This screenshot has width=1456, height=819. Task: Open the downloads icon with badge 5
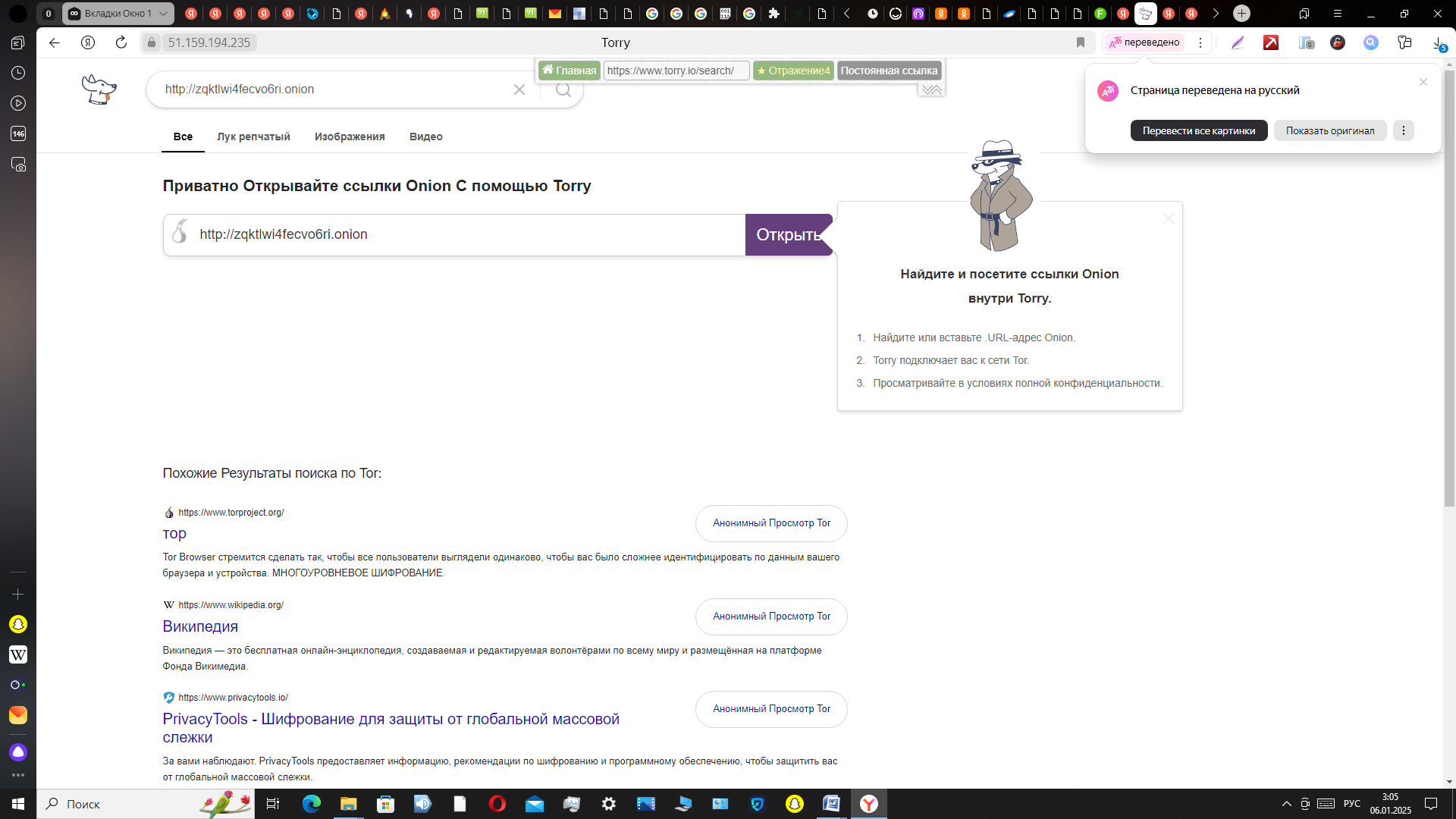tap(1439, 43)
